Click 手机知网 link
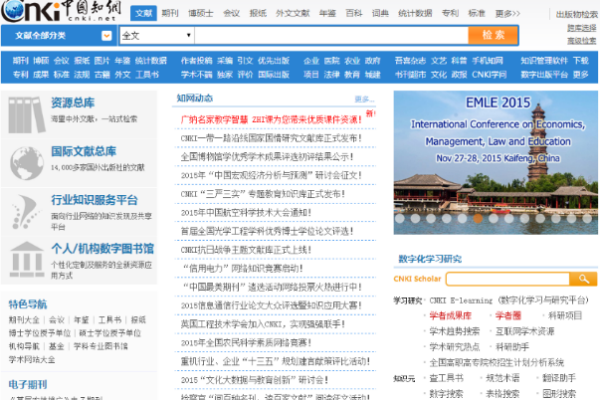The width and height of the screenshot is (600, 400). tap(487, 60)
